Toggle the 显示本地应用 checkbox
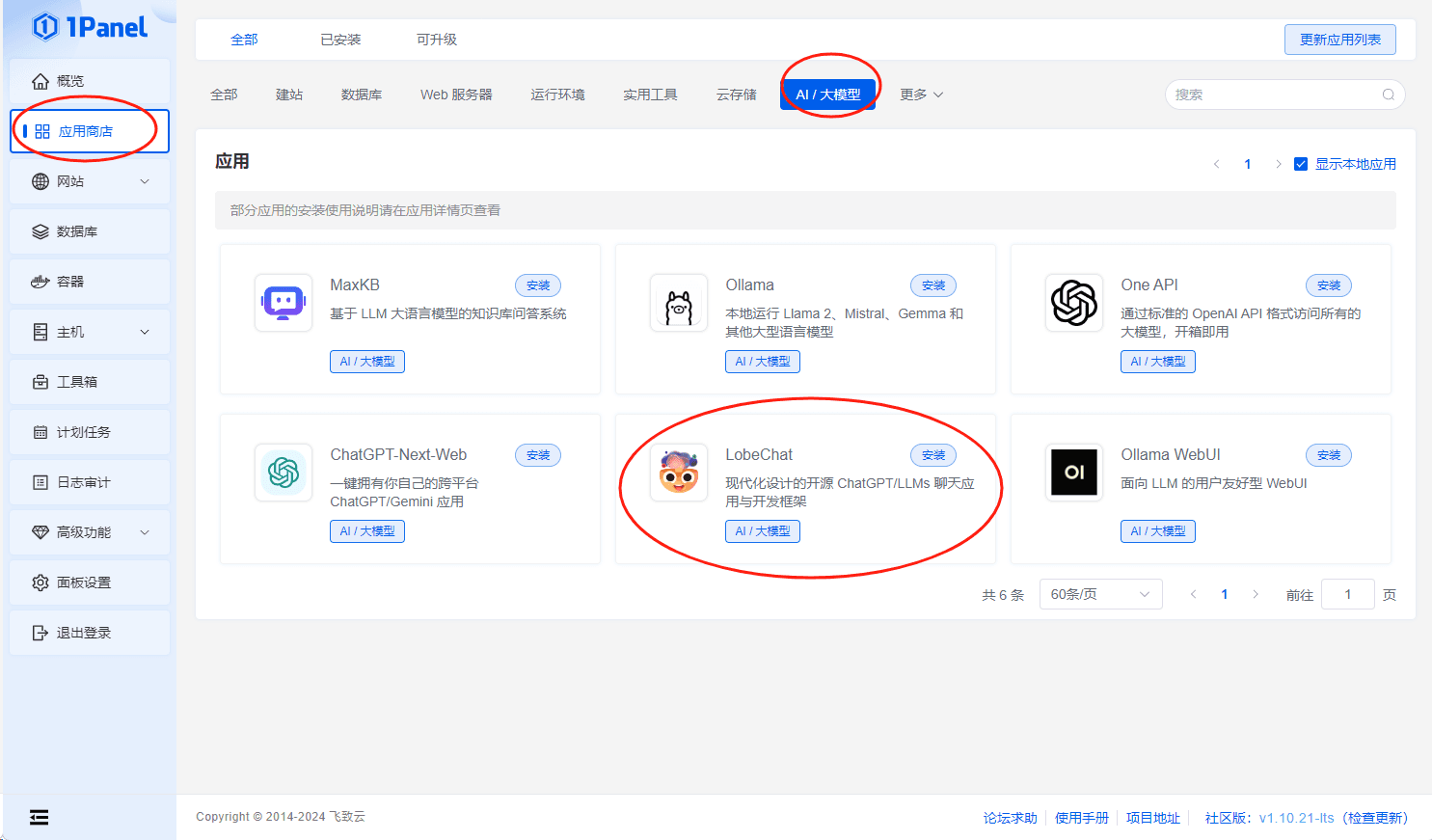This screenshot has height=840, width=1432. (x=1300, y=164)
